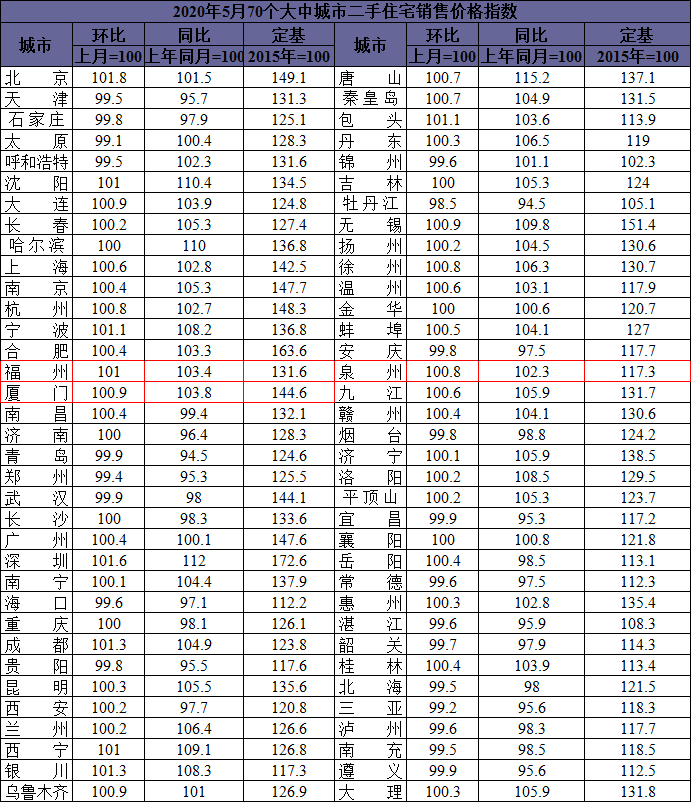693x803 pixels.
Task: Click 银川's 定基 value 117.3
Action: 289,771
